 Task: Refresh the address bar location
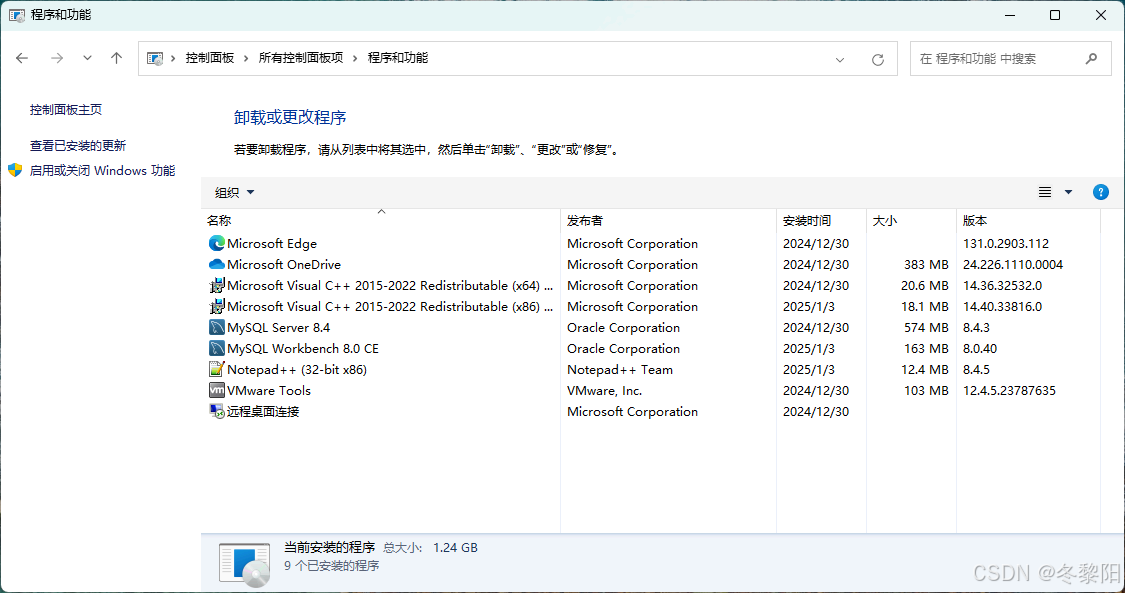[877, 60]
